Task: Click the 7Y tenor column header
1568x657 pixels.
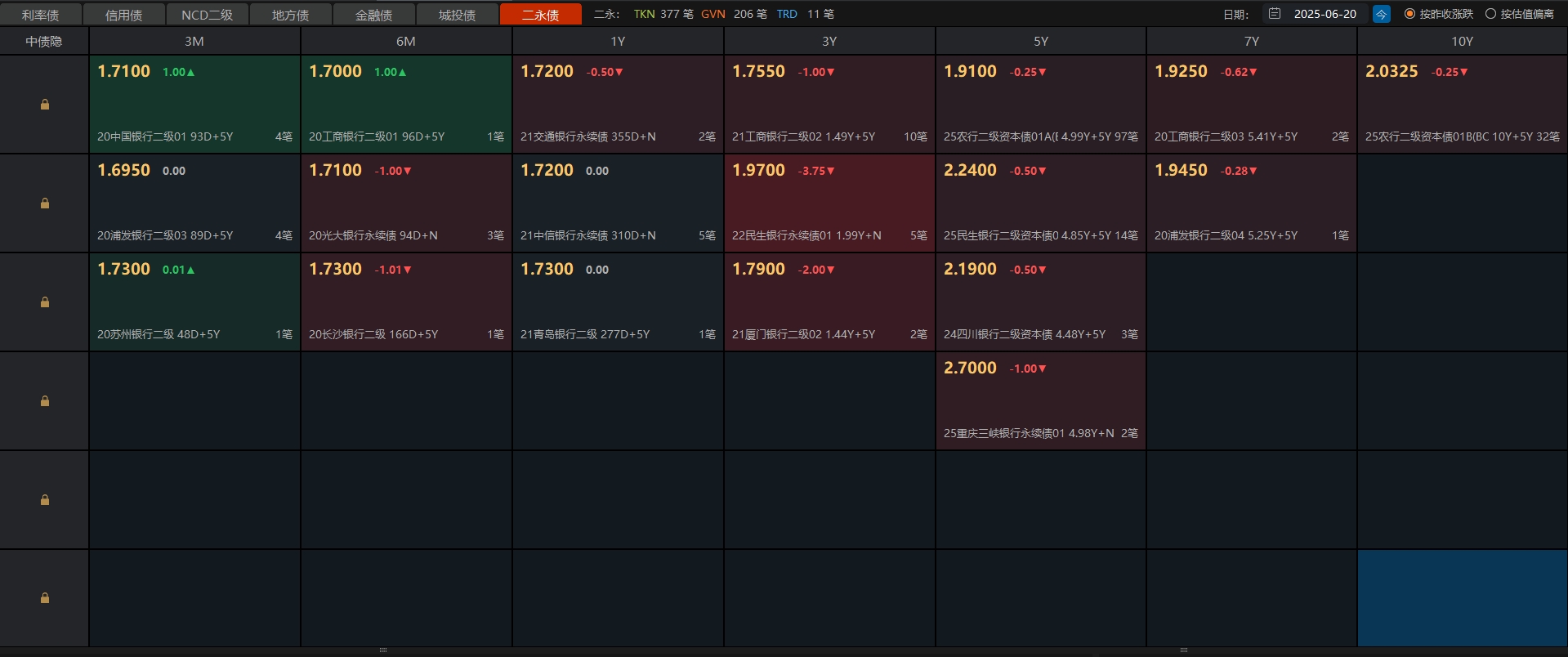Action: (x=1252, y=41)
